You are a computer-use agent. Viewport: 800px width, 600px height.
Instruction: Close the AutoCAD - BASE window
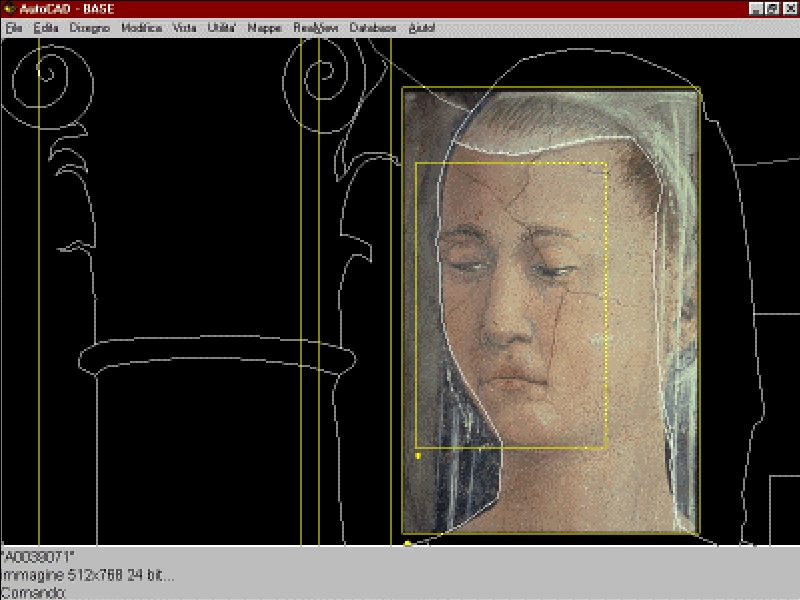coord(790,9)
